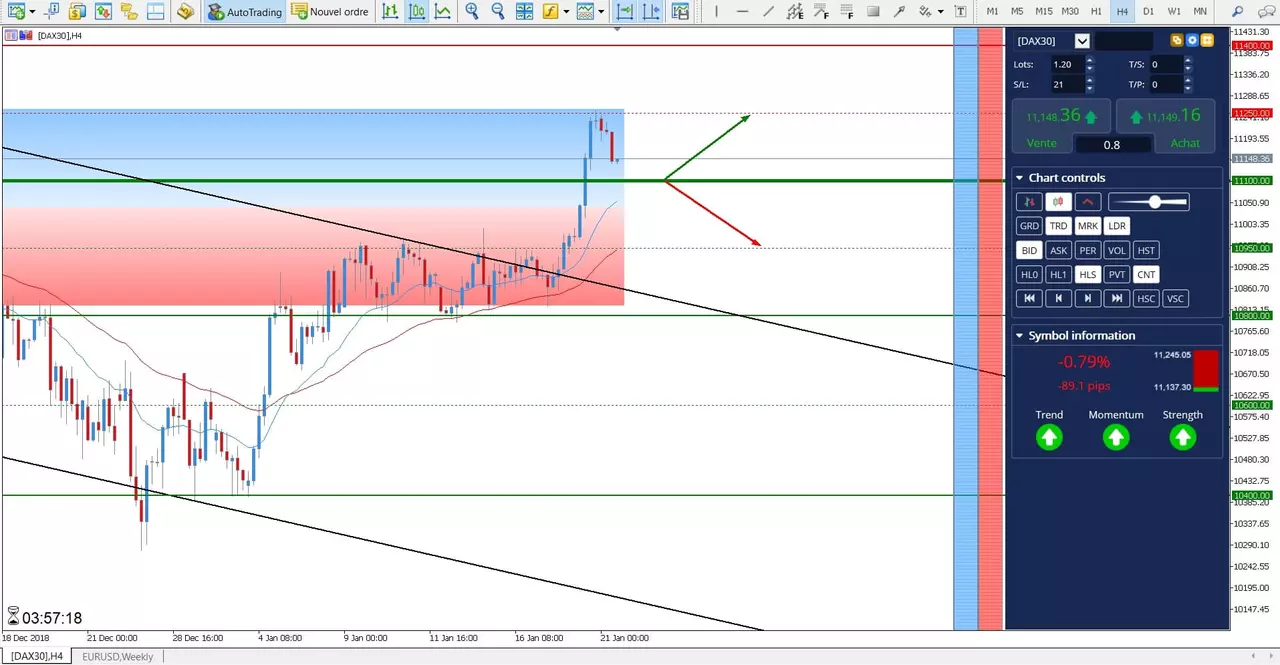Toggle the ASK line button
This screenshot has height=665, width=1280.
click(x=1058, y=250)
